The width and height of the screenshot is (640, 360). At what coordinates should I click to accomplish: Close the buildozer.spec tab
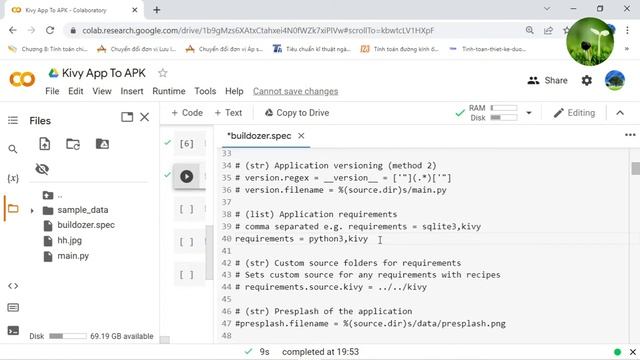click(301, 136)
